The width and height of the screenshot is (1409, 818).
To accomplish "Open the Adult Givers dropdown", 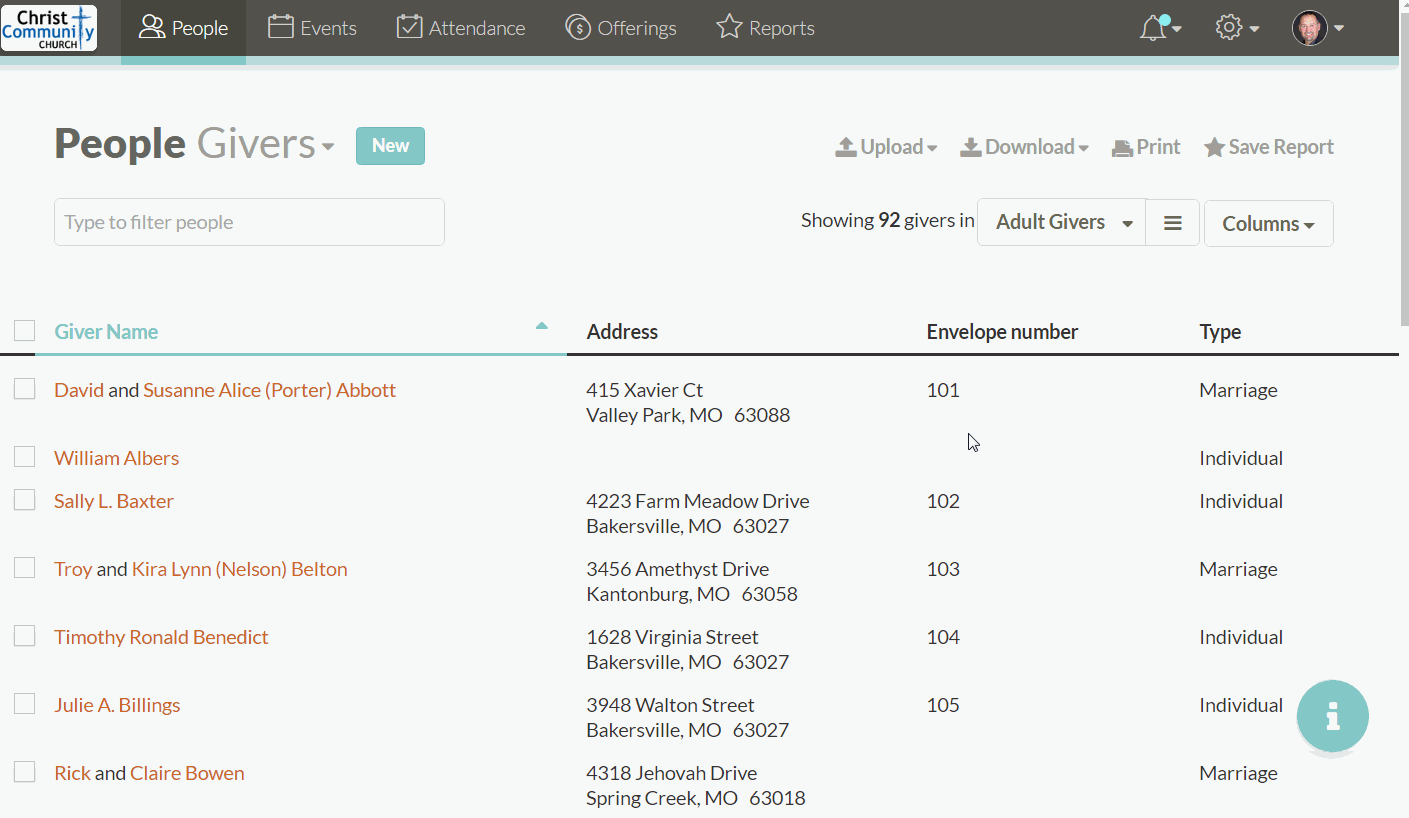I will click(1060, 222).
